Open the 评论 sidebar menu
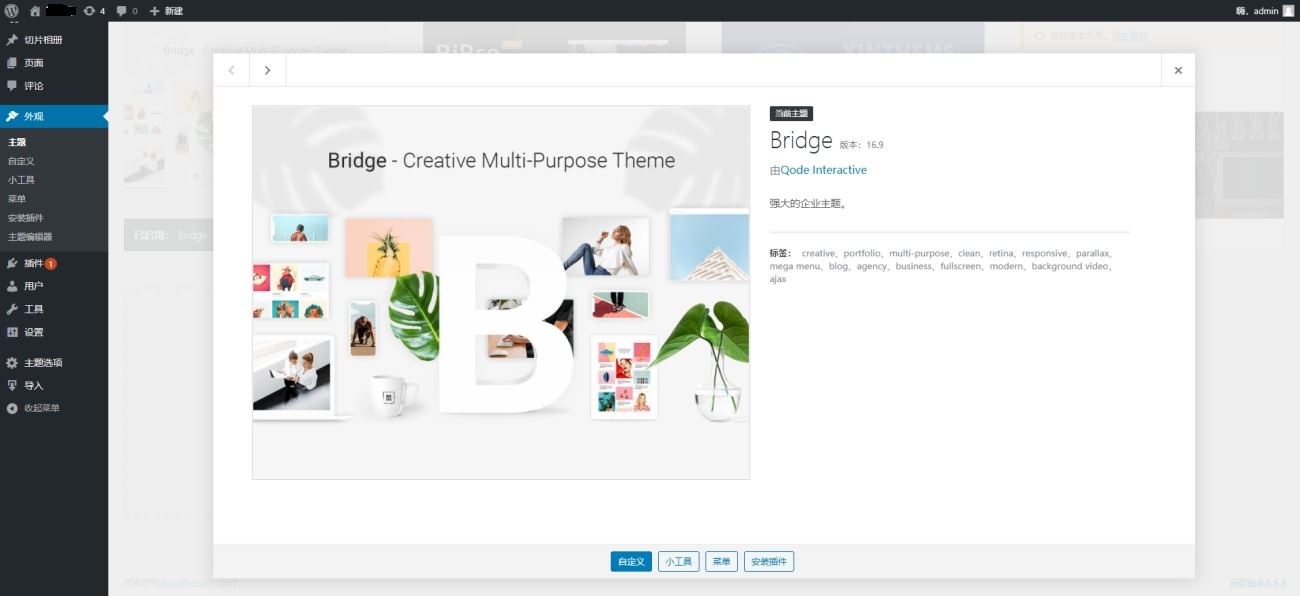Screen dimensions: 1300x596 (x=54, y=86)
